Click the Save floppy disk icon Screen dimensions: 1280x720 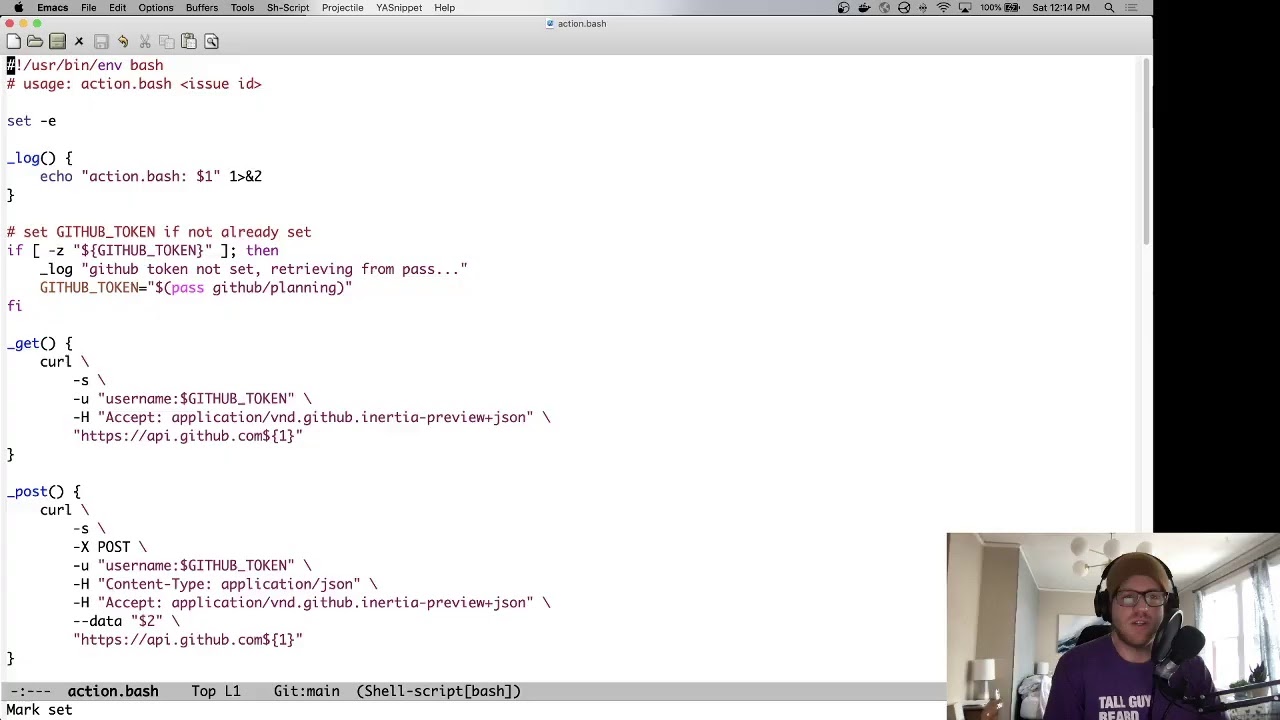point(101,41)
